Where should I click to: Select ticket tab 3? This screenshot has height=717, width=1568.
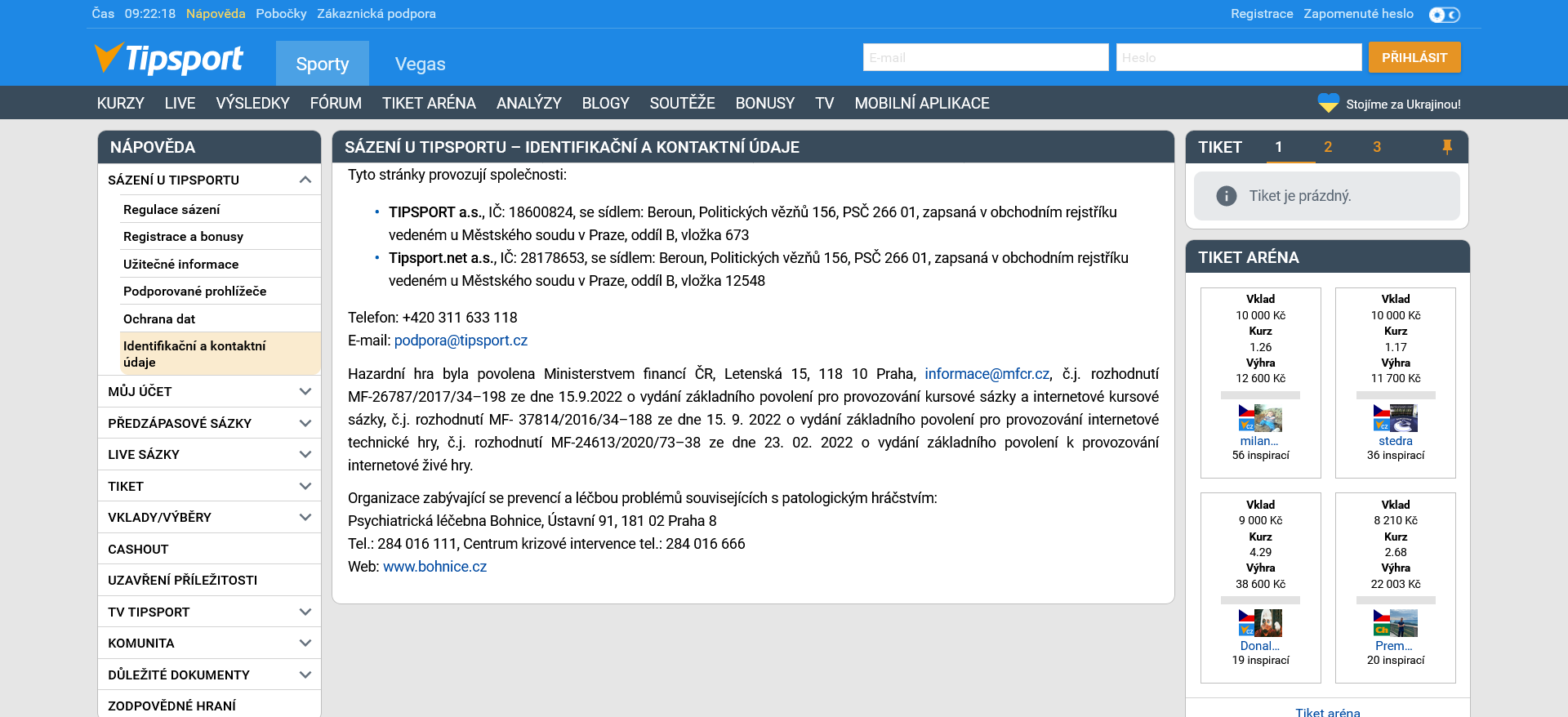[1377, 147]
